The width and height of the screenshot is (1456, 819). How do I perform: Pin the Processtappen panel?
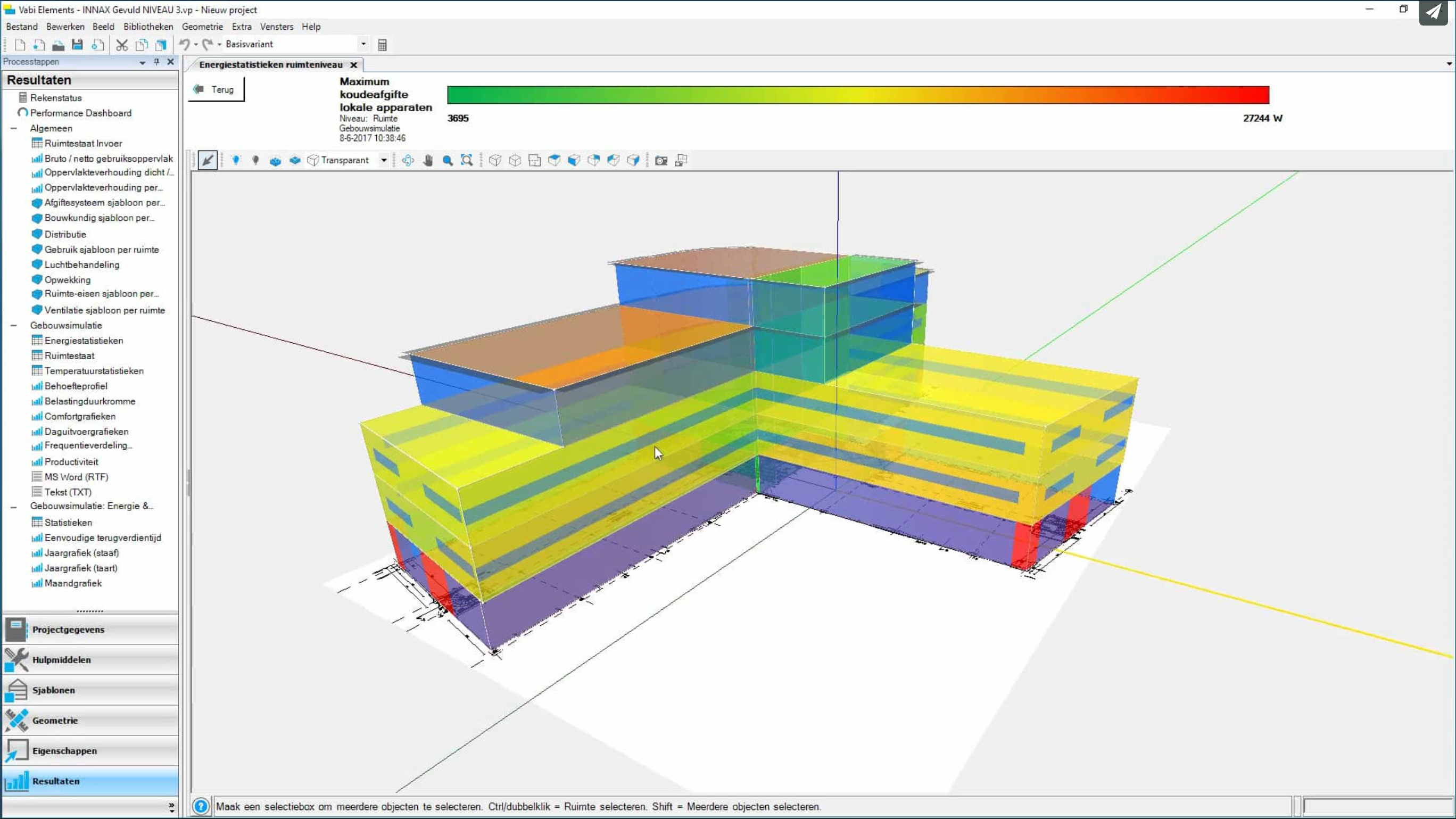tap(156, 62)
